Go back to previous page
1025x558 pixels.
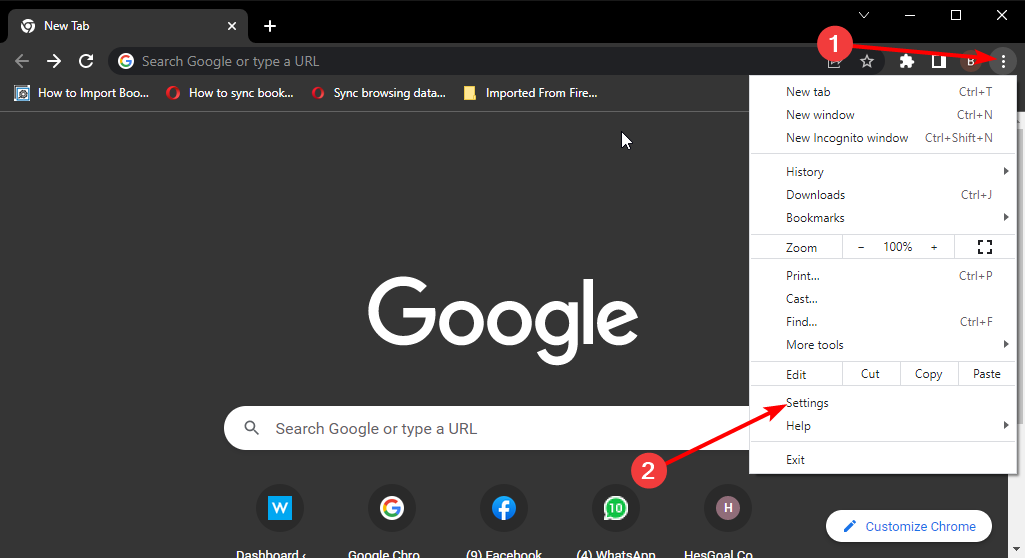[x=22, y=61]
